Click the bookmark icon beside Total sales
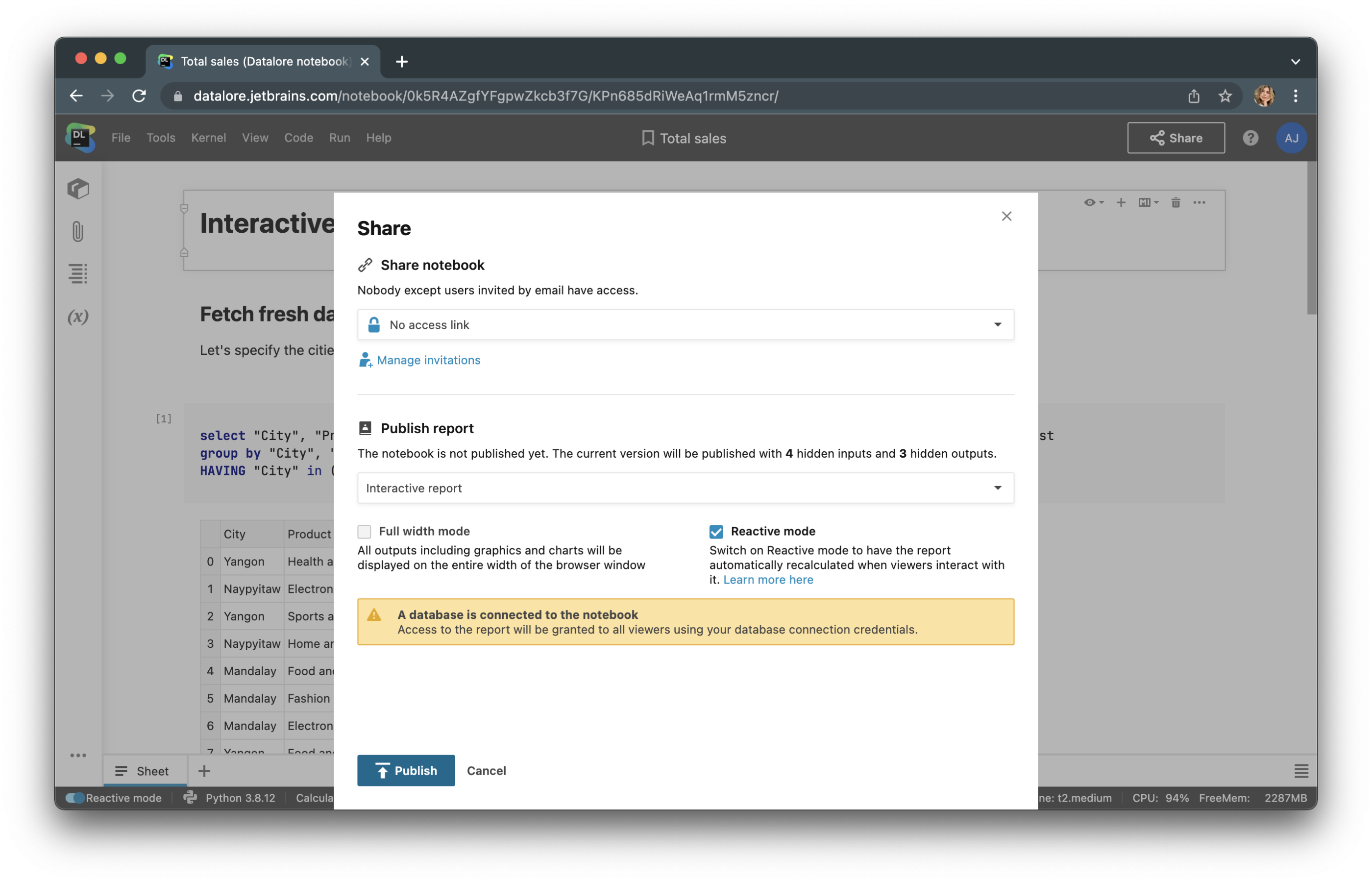This screenshot has width=1372, height=882. [648, 138]
